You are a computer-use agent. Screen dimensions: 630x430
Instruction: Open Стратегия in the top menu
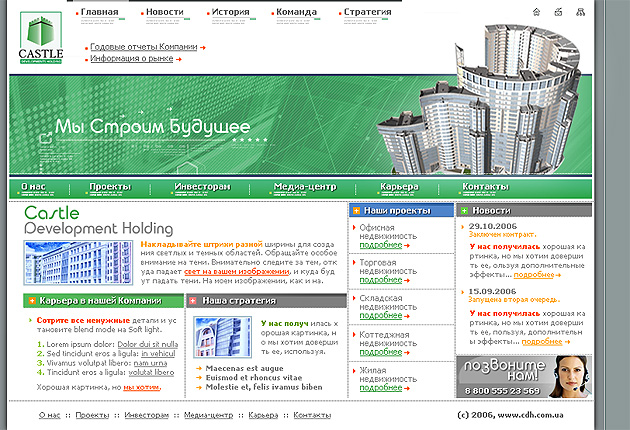coord(368,12)
